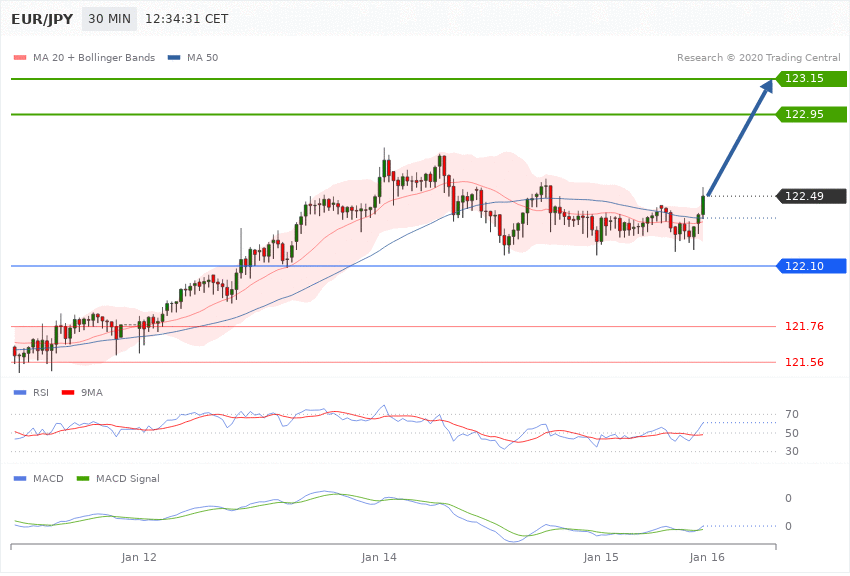Click the latest green candlestick near 122.49
Viewport: 850px width, 576px height.
click(703, 205)
